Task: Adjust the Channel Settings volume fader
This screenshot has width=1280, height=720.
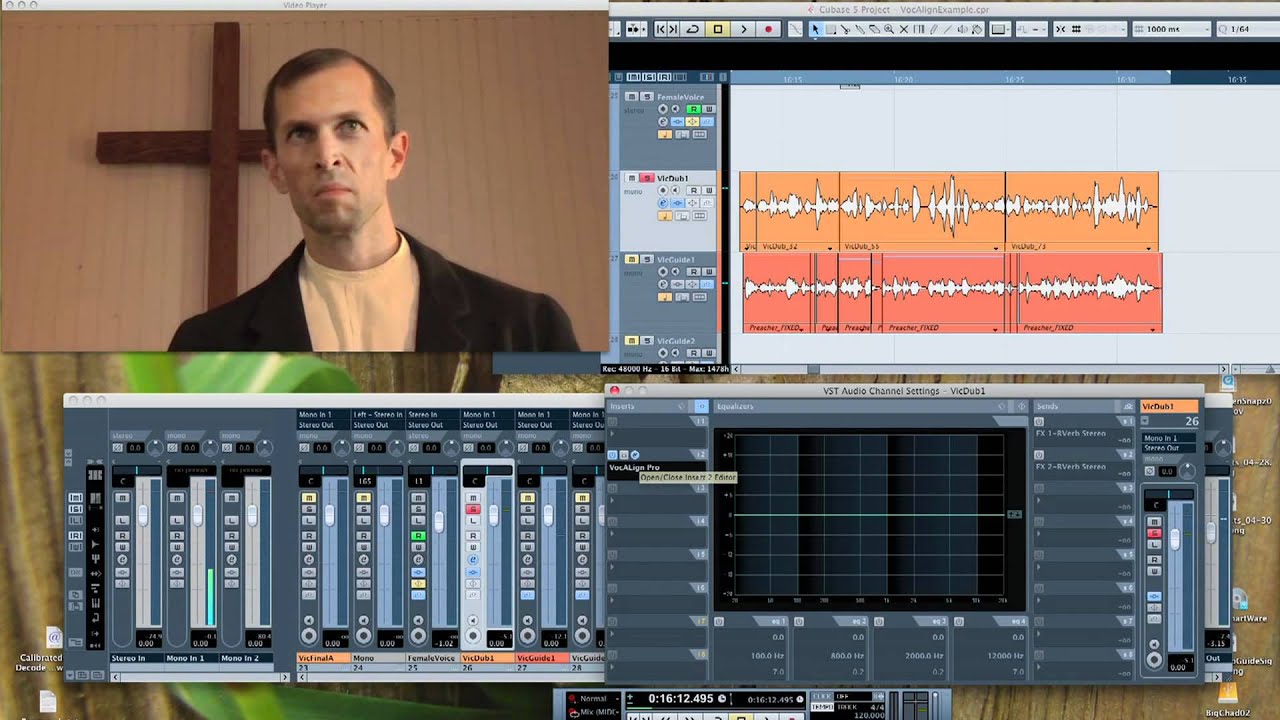Action: (1175, 539)
